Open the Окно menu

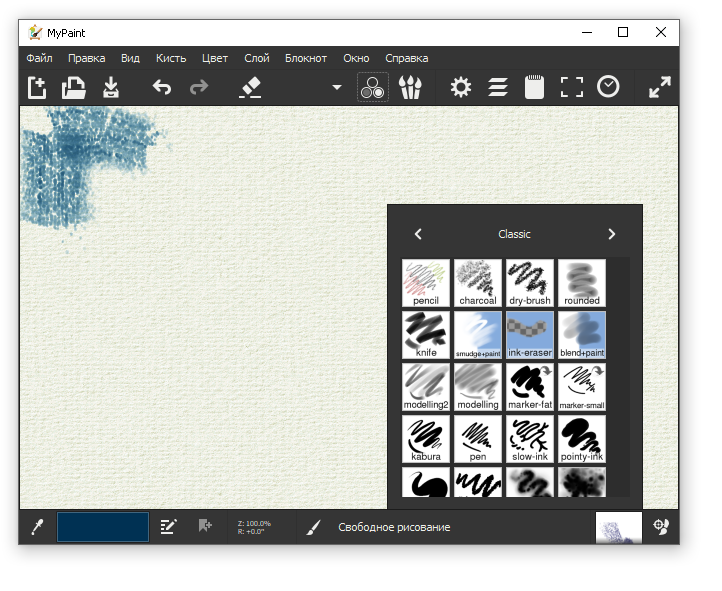pos(356,58)
